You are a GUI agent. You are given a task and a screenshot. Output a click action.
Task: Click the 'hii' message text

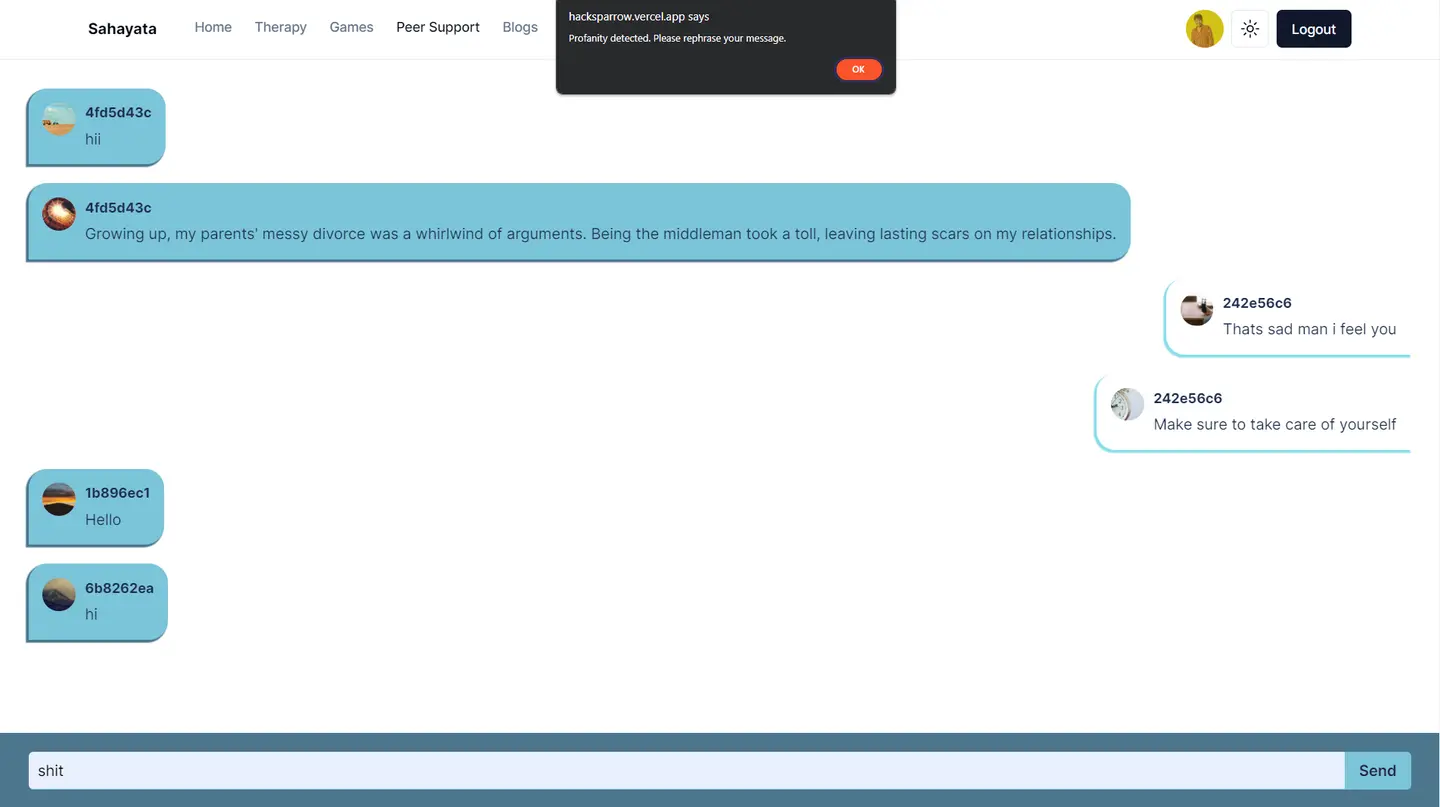[x=93, y=139]
